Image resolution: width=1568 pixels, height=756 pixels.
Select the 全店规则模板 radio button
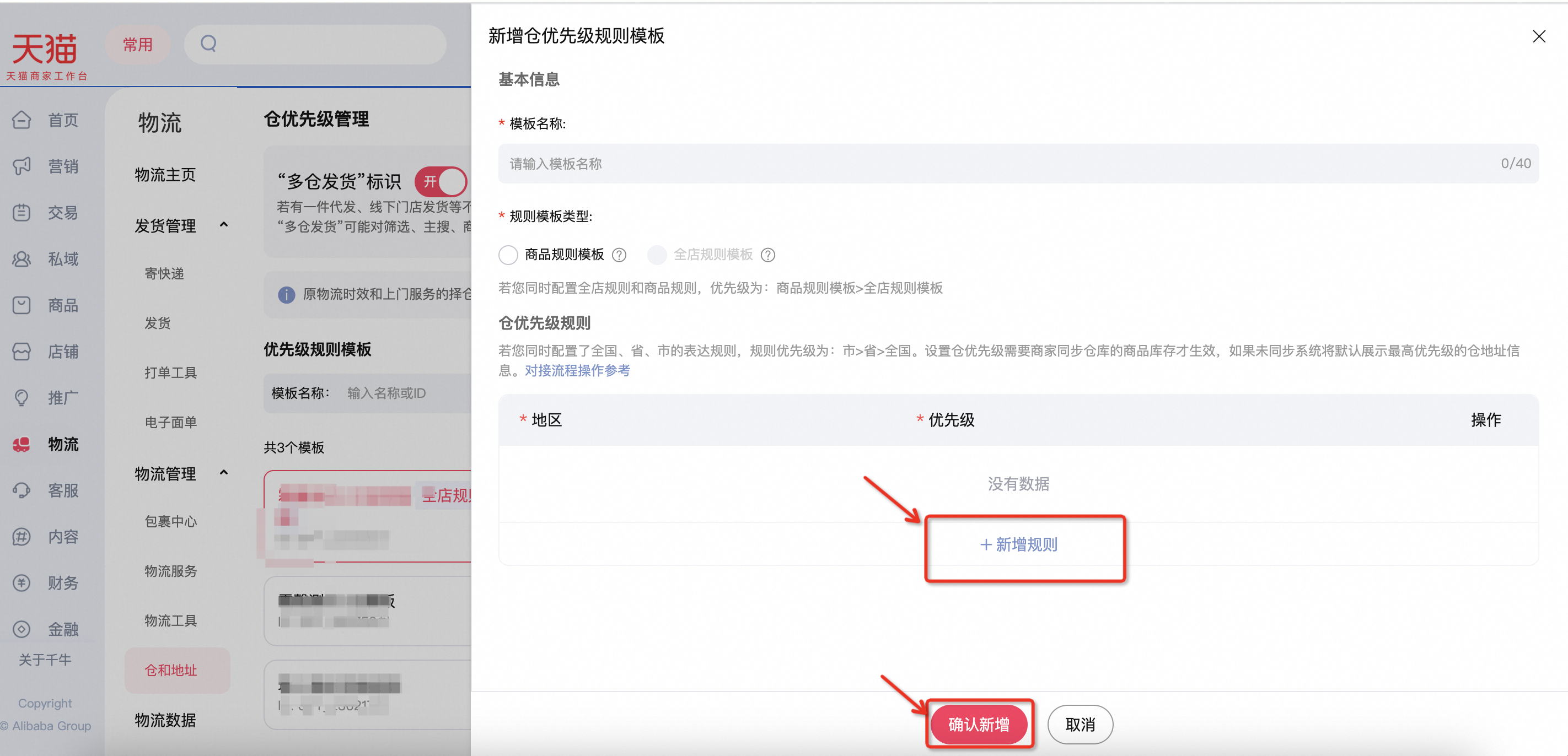tap(657, 255)
